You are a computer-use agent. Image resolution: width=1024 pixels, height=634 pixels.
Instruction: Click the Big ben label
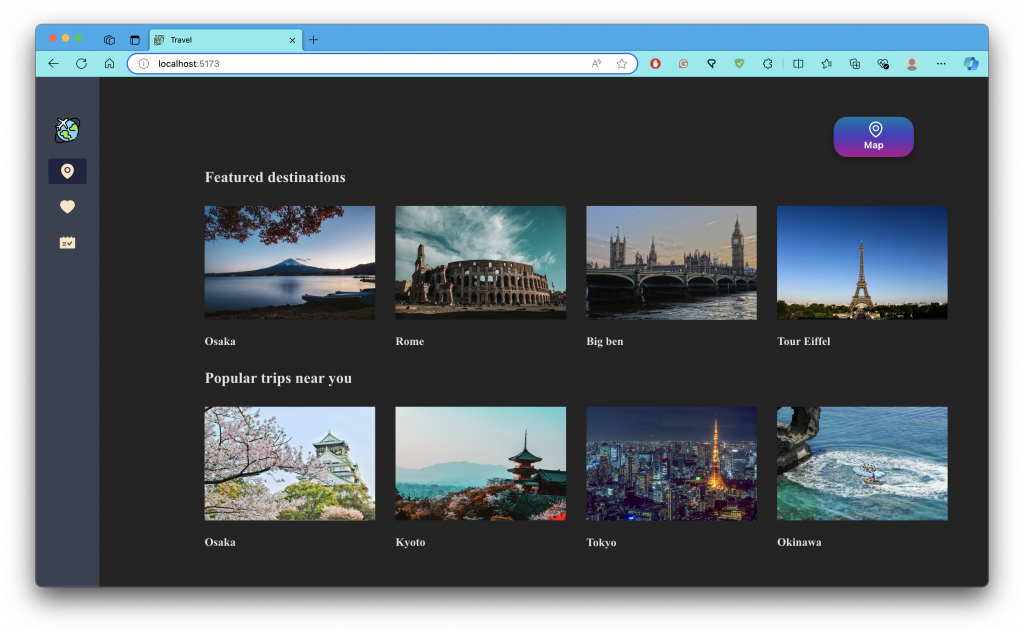tap(605, 341)
